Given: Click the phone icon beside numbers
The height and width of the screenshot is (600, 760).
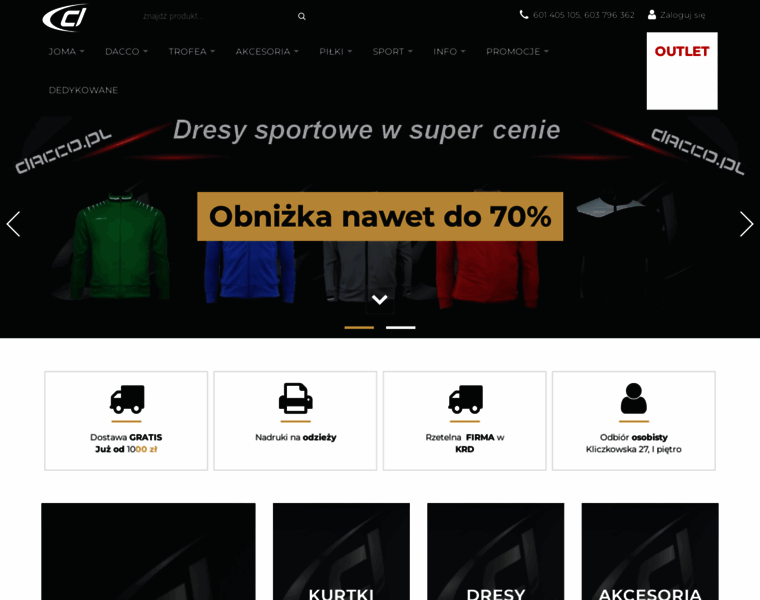Looking at the screenshot, I should [x=524, y=15].
